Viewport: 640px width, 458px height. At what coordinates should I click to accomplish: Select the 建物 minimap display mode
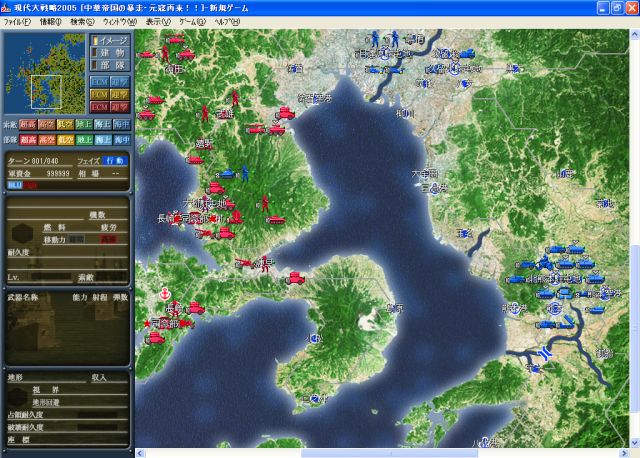pos(110,53)
